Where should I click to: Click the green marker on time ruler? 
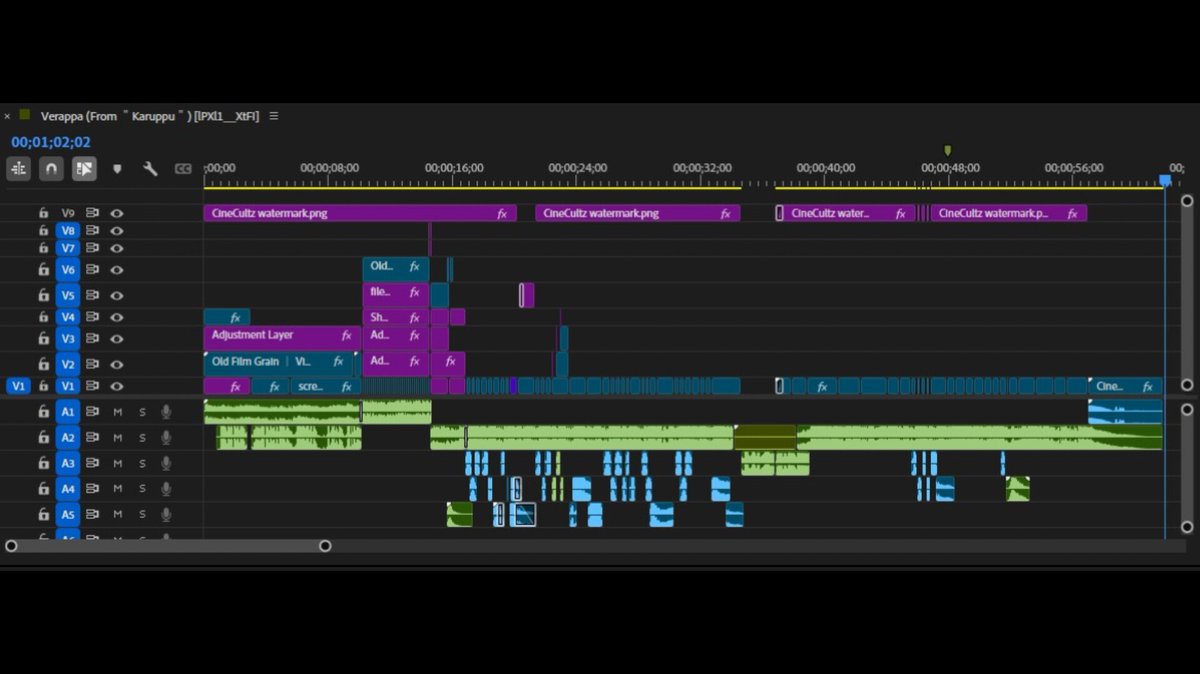[x=948, y=151]
